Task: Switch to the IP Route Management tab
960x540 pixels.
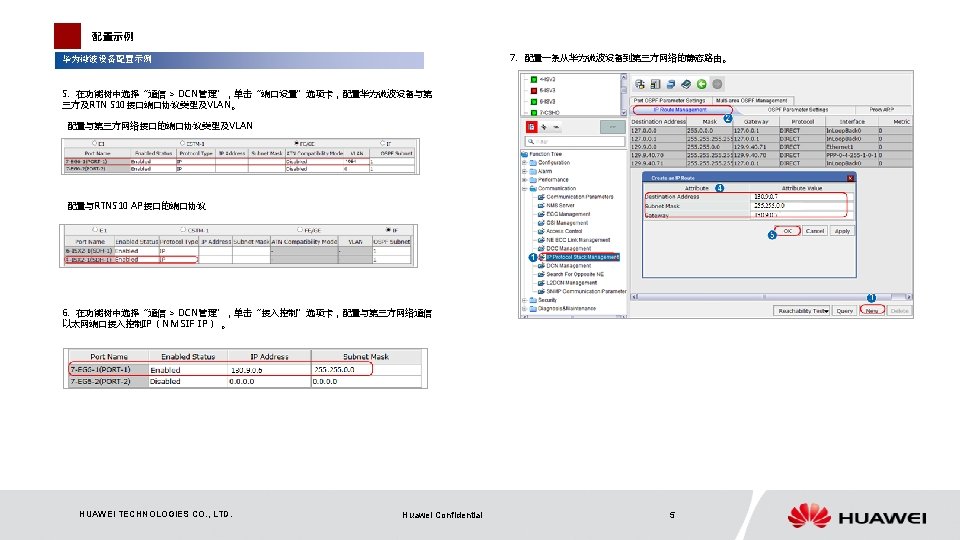Action: coord(681,110)
